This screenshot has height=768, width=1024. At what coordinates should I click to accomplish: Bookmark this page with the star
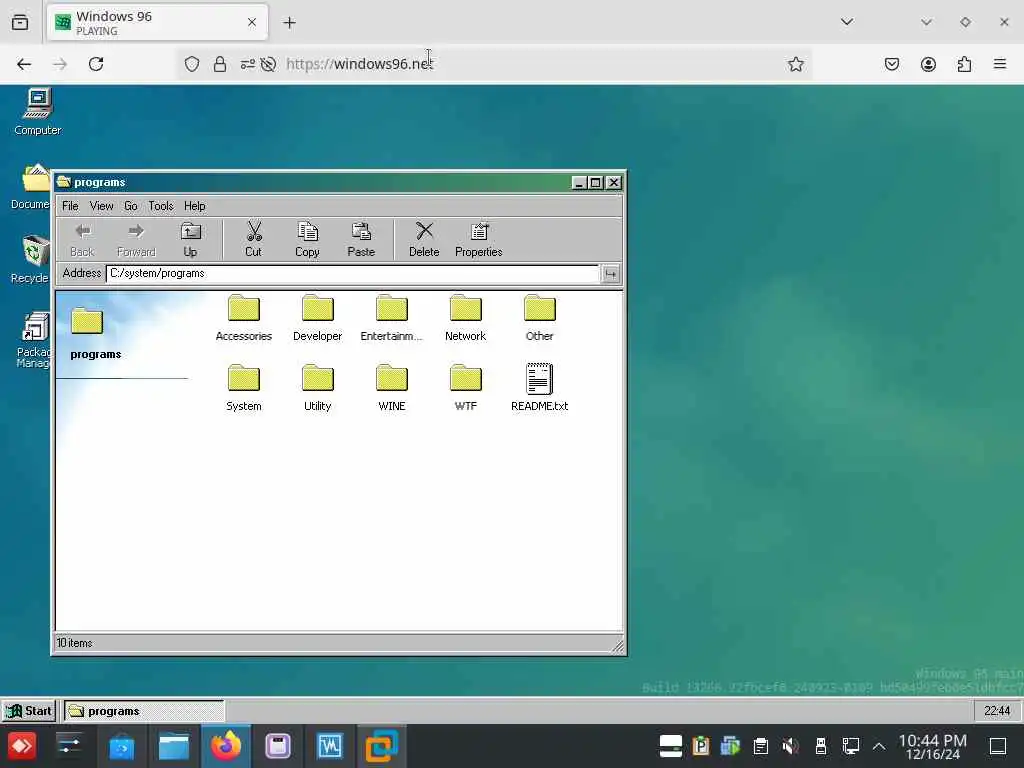click(x=795, y=64)
